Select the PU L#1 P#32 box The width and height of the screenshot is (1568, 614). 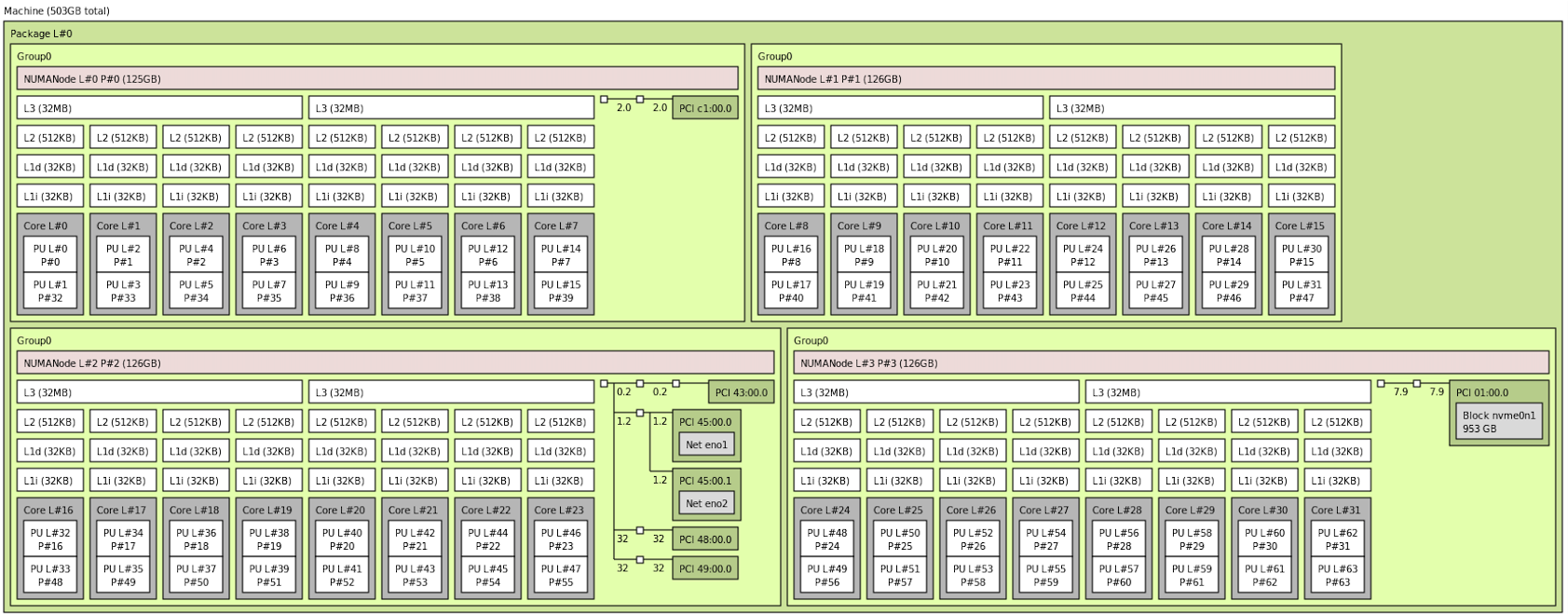50,292
